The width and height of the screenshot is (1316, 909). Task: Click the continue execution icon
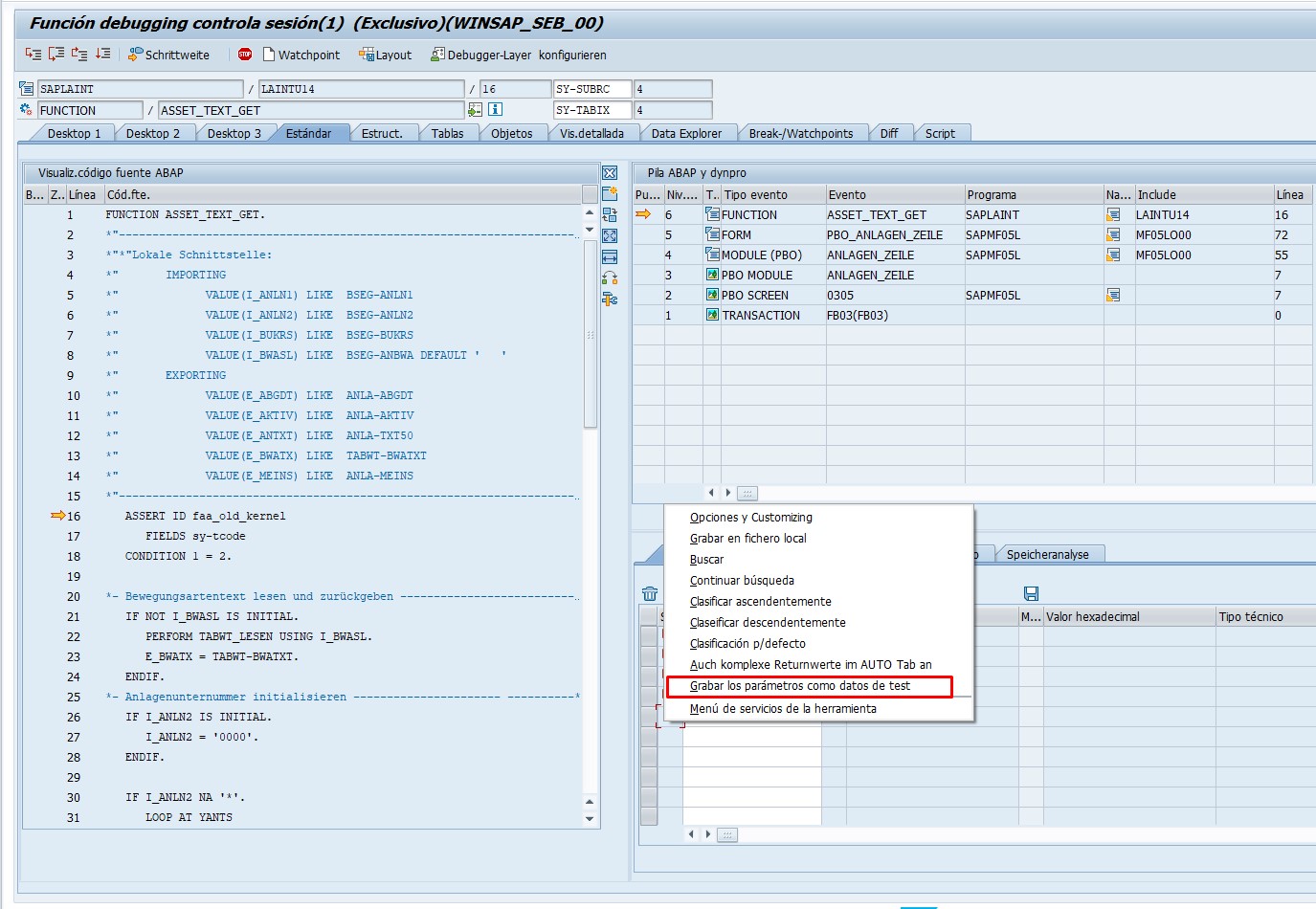pos(102,55)
